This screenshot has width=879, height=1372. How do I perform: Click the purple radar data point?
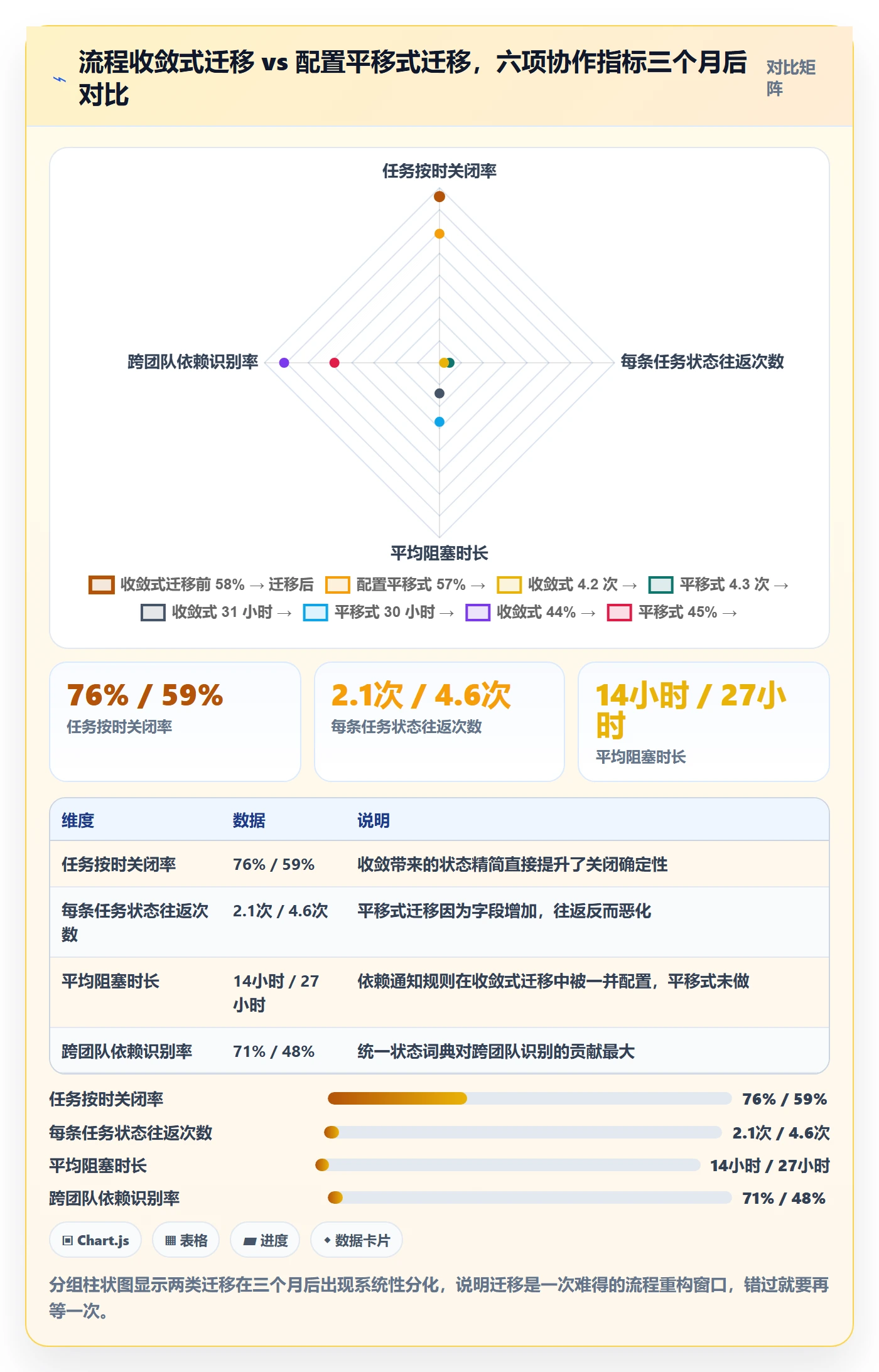pyautogui.click(x=284, y=362)
